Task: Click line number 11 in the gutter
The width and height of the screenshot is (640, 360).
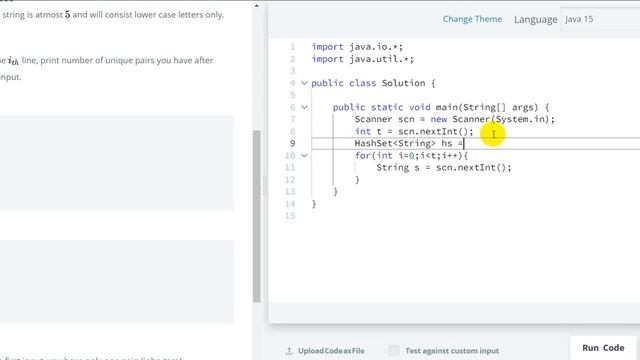Action: click(290, 168)
